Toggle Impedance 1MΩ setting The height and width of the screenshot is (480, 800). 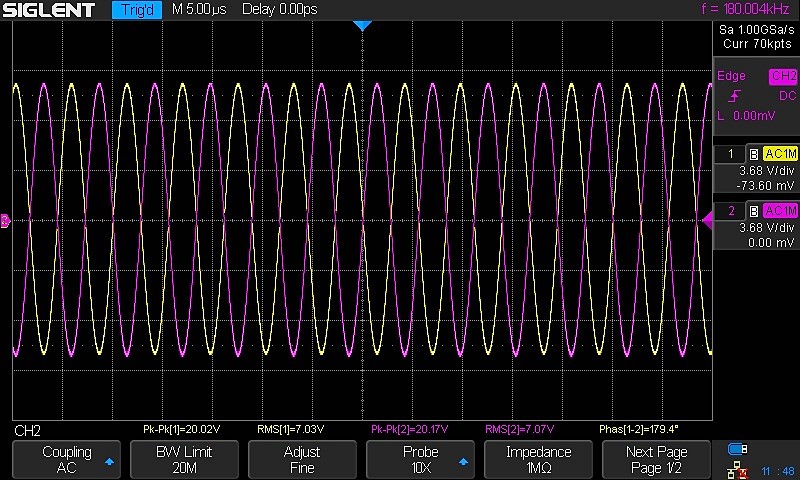click(x=538, y=460)
